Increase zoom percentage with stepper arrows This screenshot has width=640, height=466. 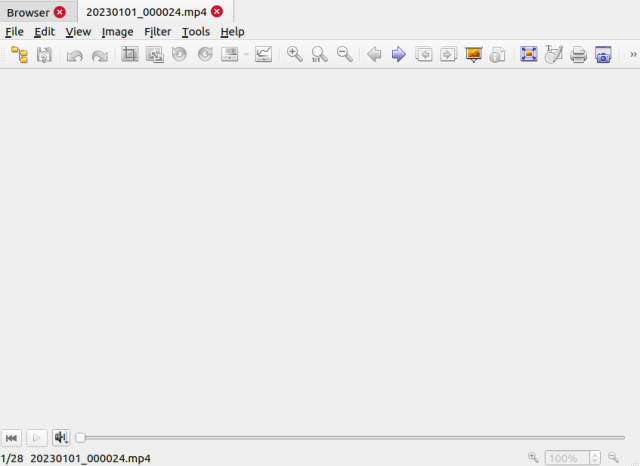tap(595, 455)
